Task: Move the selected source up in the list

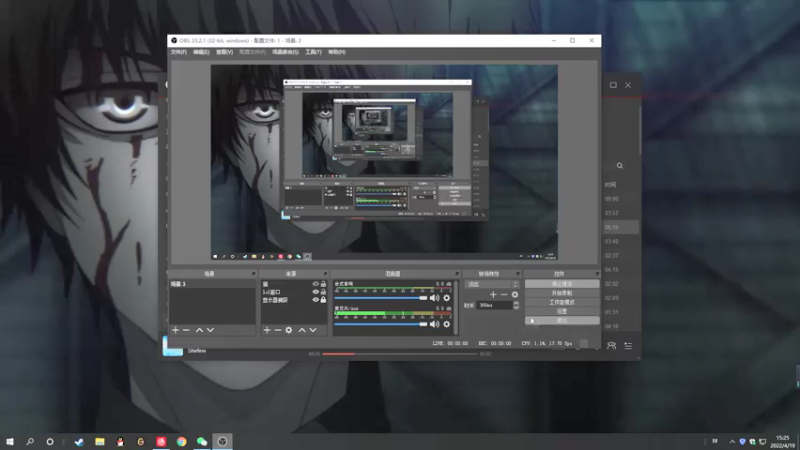Action: [x=302, y=330]
